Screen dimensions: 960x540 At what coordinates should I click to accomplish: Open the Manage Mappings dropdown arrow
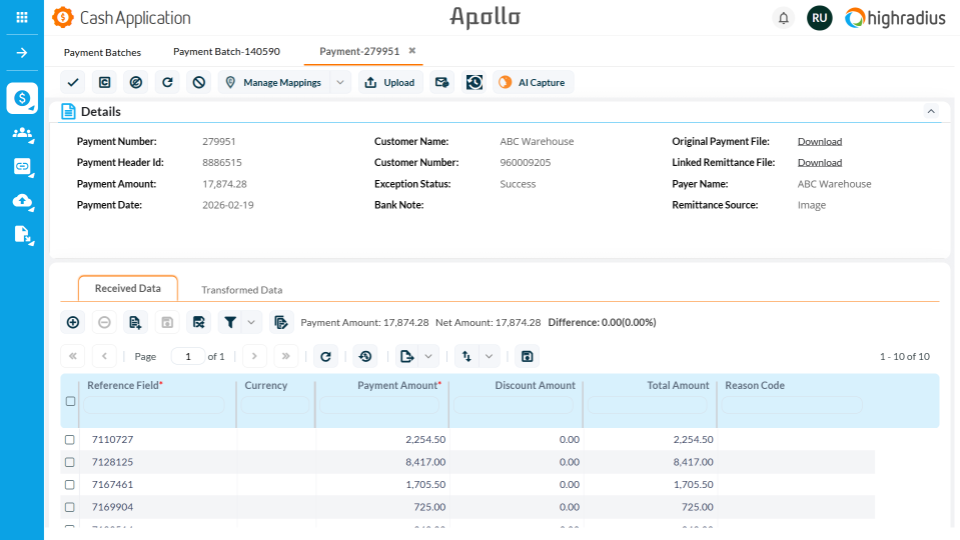[340, 83]
